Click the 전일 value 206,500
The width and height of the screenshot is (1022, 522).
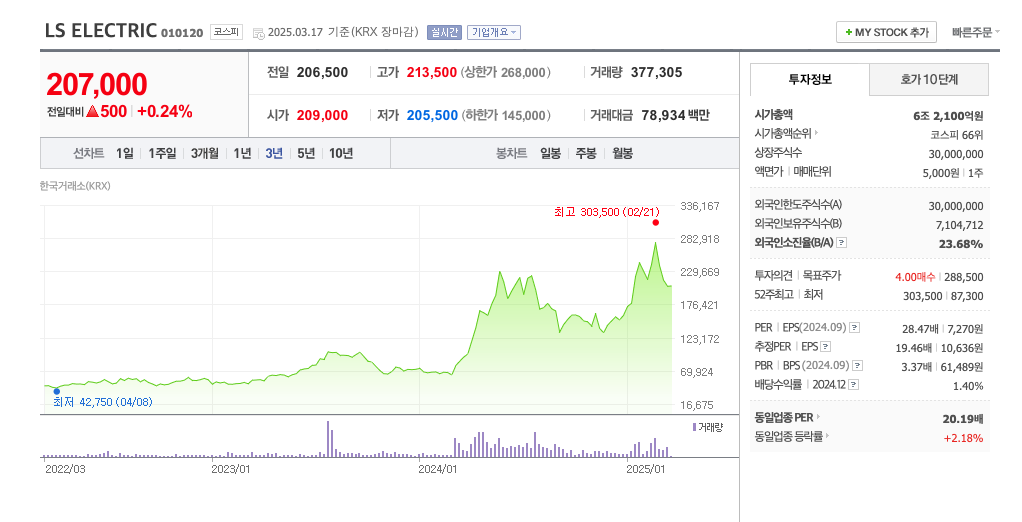(x=322, y=72)
